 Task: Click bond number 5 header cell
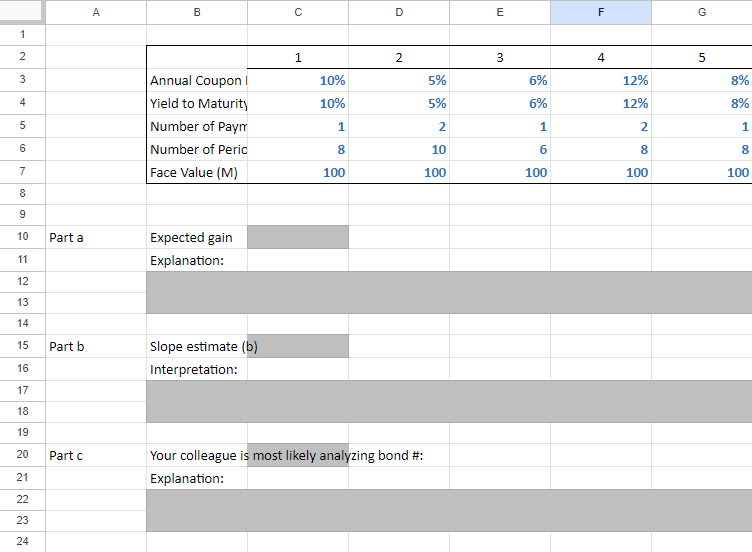pos(702,58)
